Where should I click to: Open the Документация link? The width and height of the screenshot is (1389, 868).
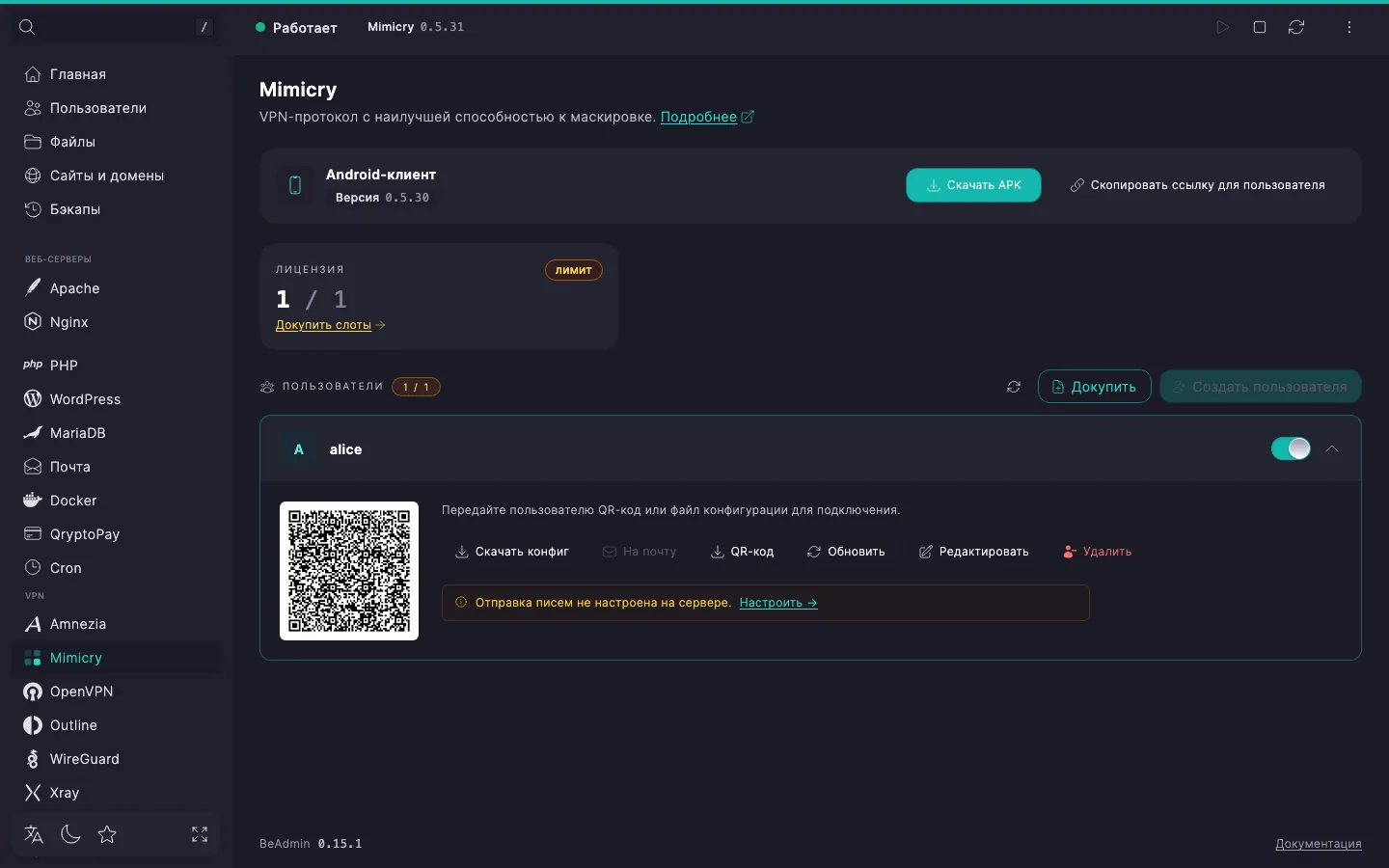[x=1318, y=844]
